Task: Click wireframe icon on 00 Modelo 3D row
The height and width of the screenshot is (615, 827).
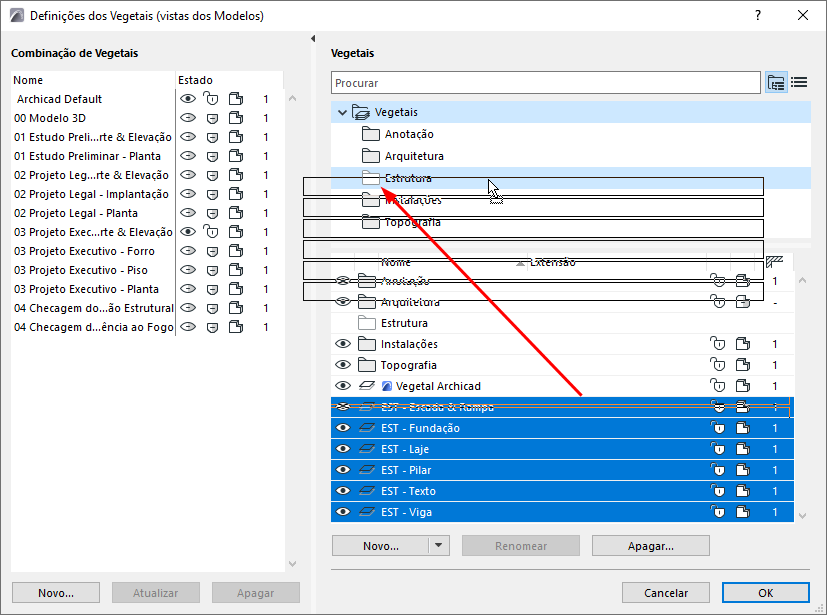Action: pyautogui.click(x=236, y=118)
